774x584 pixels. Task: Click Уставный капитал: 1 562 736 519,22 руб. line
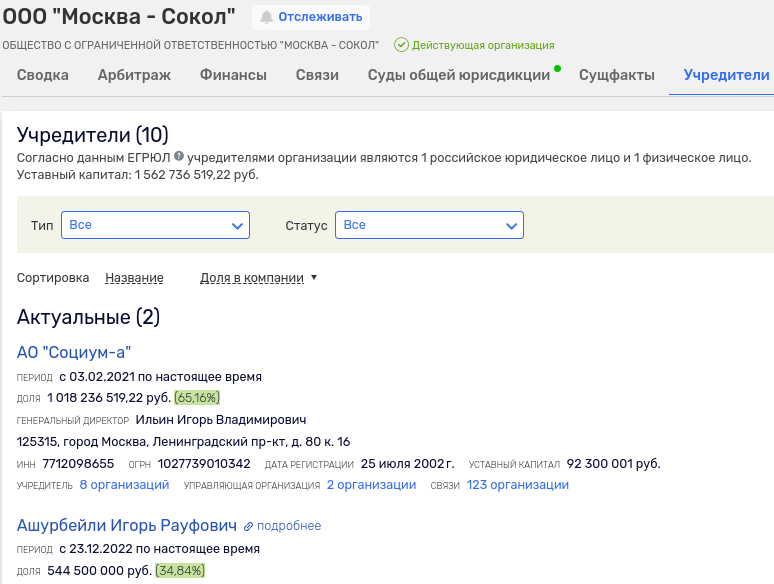tap(137, 175)
